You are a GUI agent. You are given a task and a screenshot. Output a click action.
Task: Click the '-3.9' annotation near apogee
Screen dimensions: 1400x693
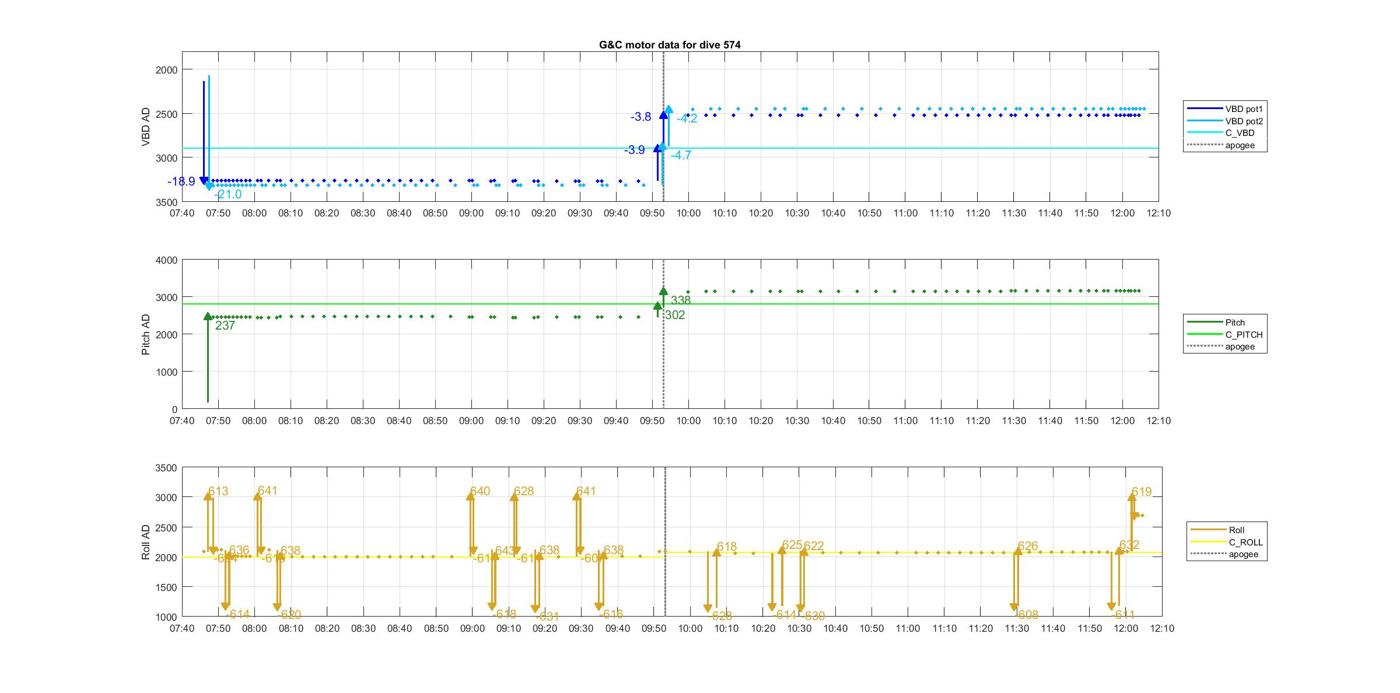(635, 150)
